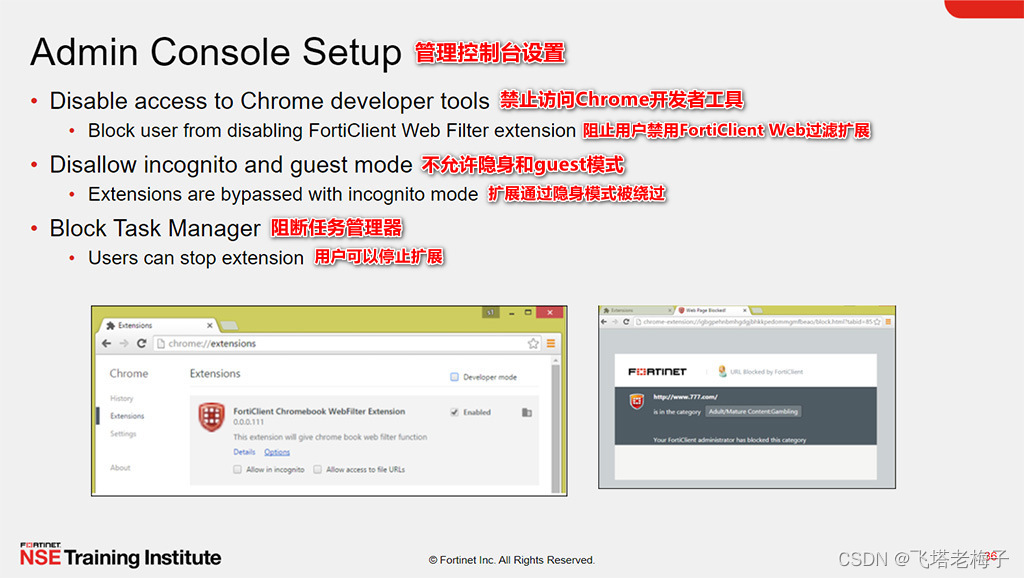Click the shield icon beside http://www.777.com/
The image size is (1024, 578).
[x=637, y=402]
